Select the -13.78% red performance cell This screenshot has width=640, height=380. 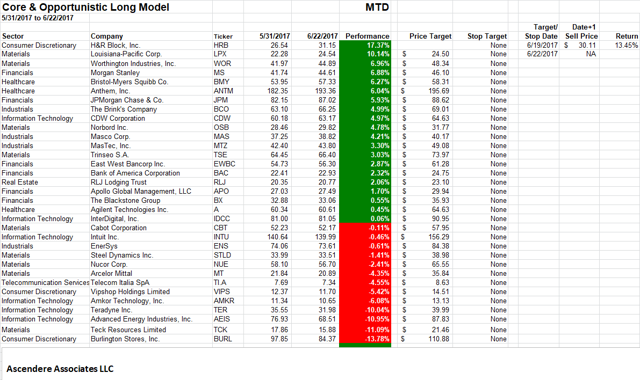coord(365,339)
